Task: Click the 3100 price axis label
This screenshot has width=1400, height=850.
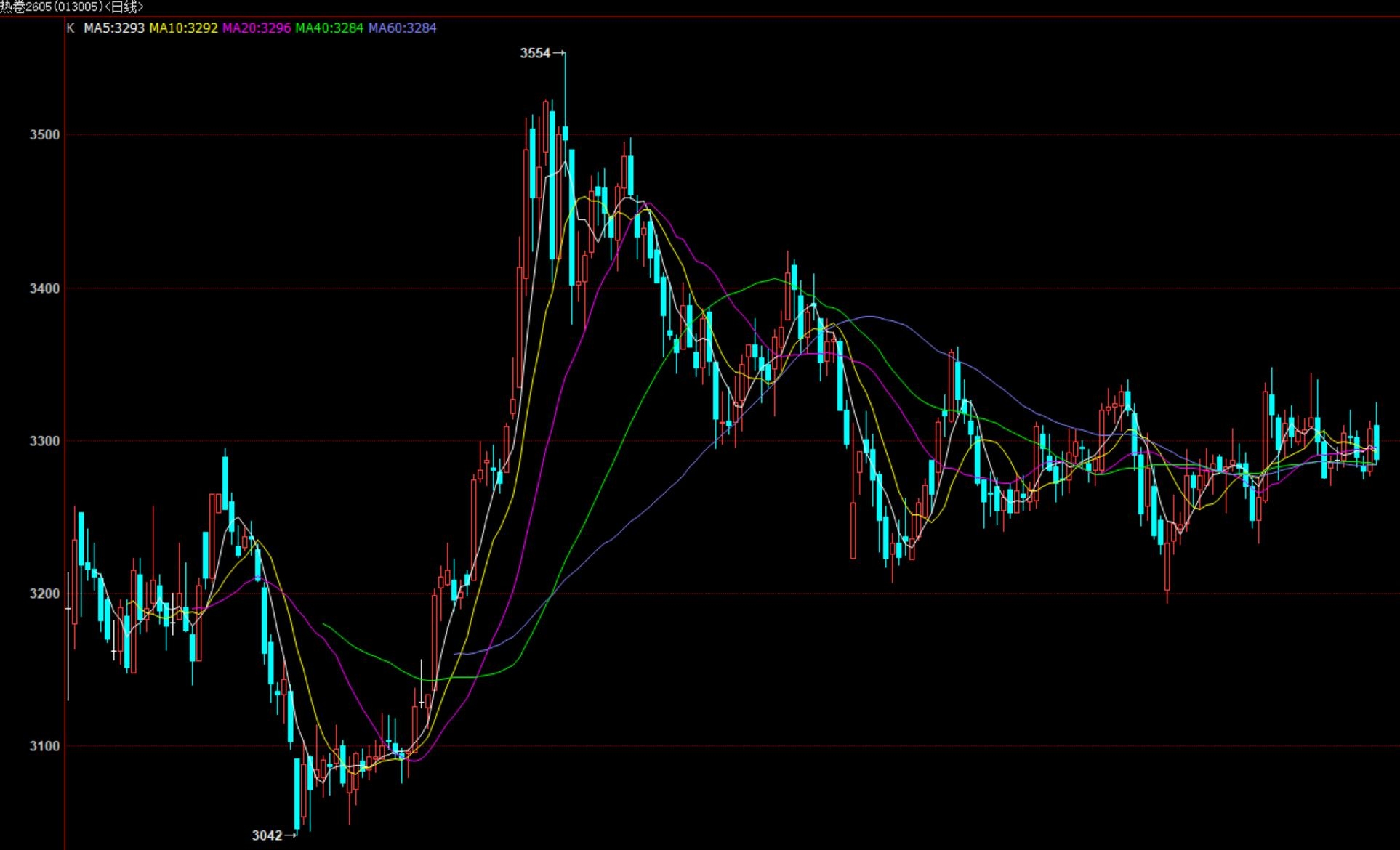Action: tap(44, 746)
